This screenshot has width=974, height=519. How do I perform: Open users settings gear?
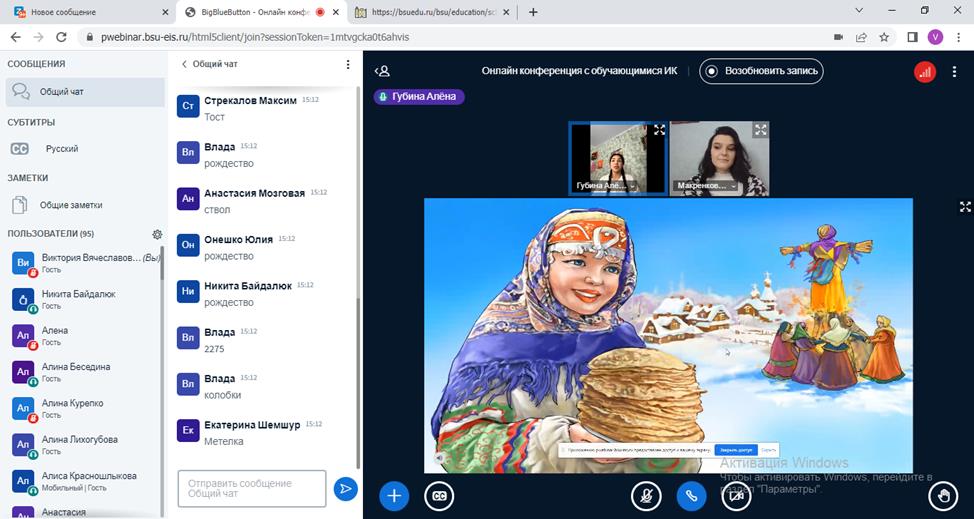(x=157, y=234)
